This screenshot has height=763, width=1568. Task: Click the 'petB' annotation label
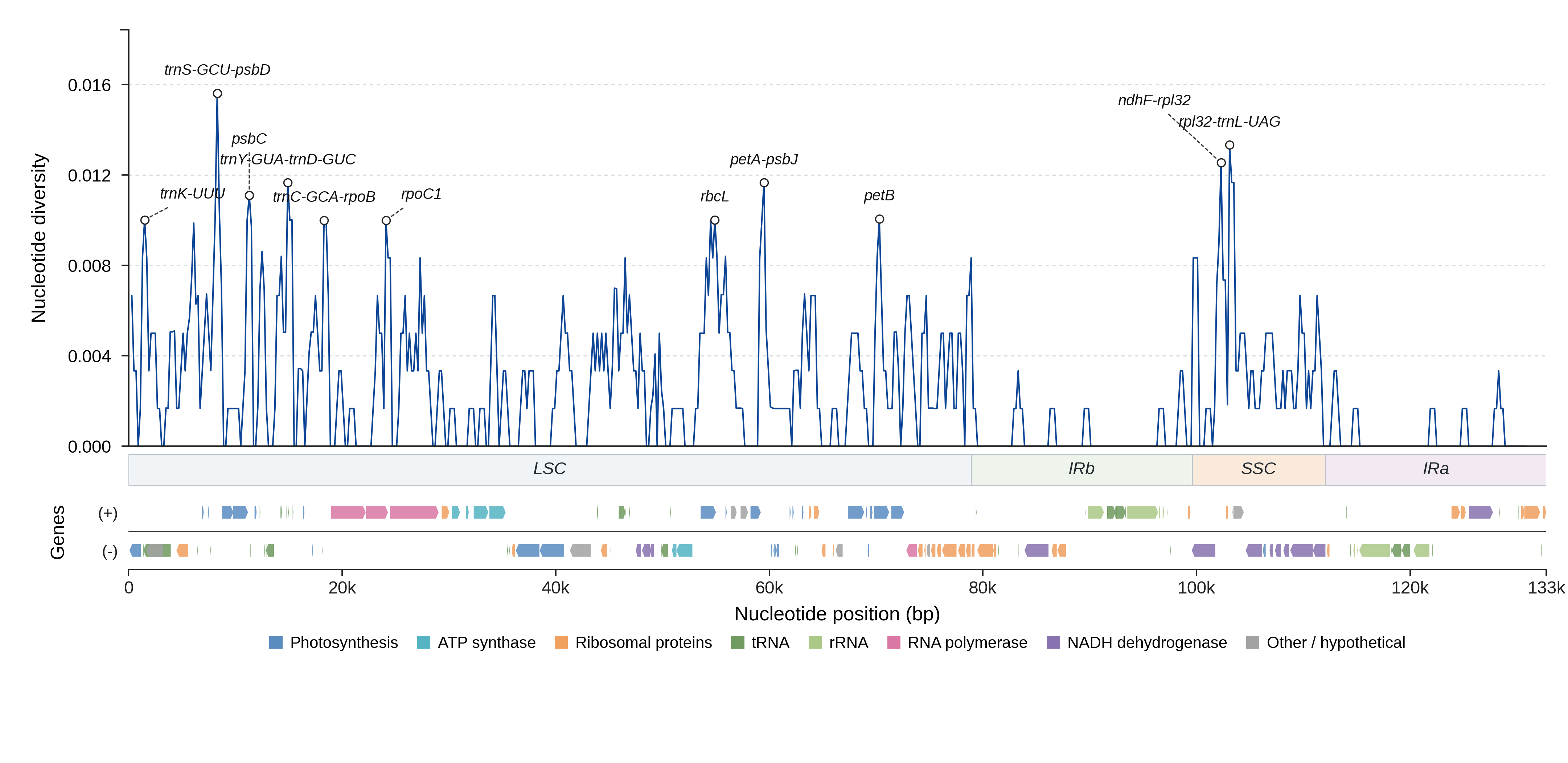coord(879,196)
